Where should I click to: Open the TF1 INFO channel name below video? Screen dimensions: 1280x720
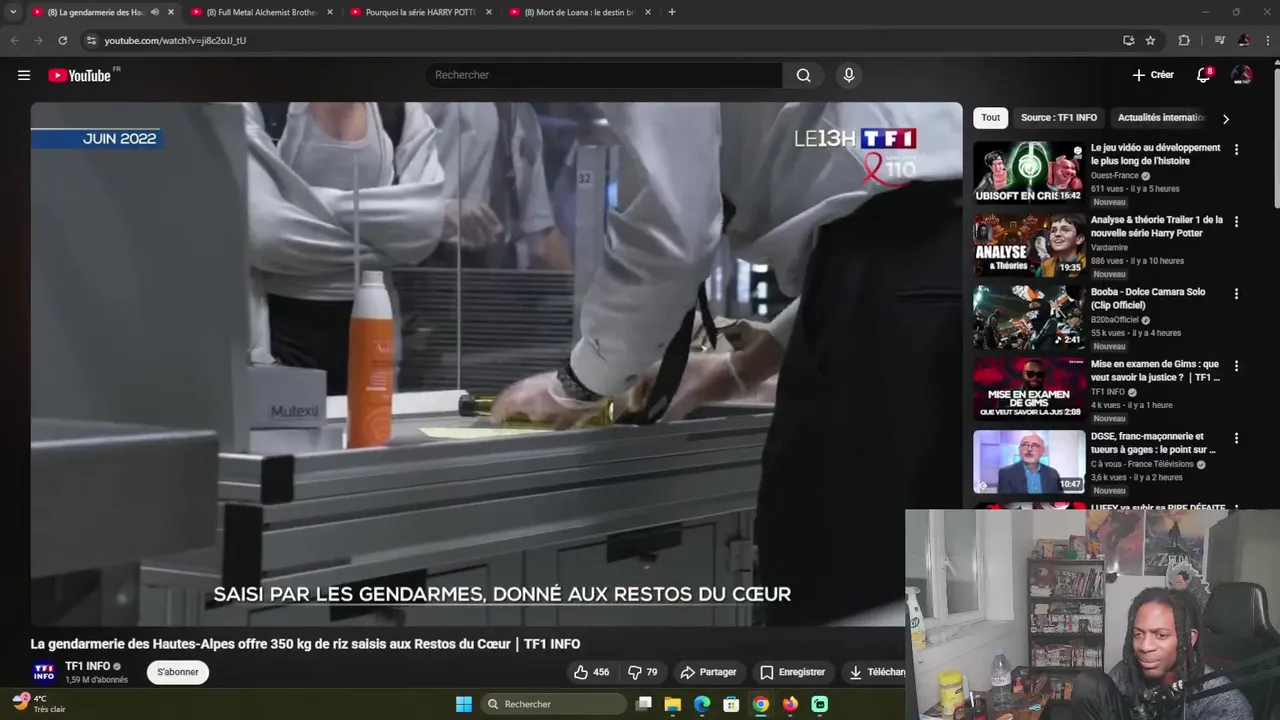pos(88,666)
